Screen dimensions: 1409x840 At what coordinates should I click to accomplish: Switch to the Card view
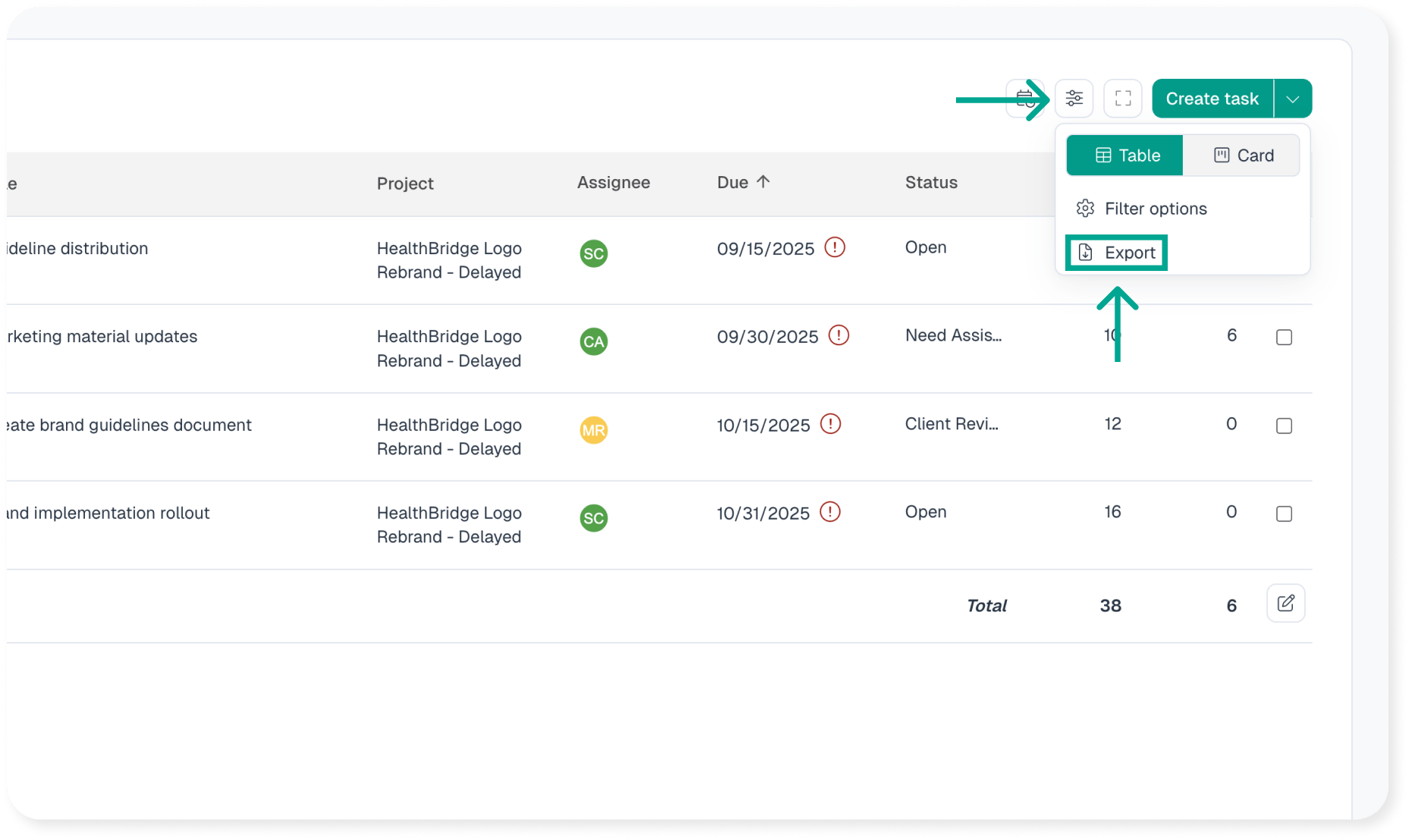(x=1242, y=156)
